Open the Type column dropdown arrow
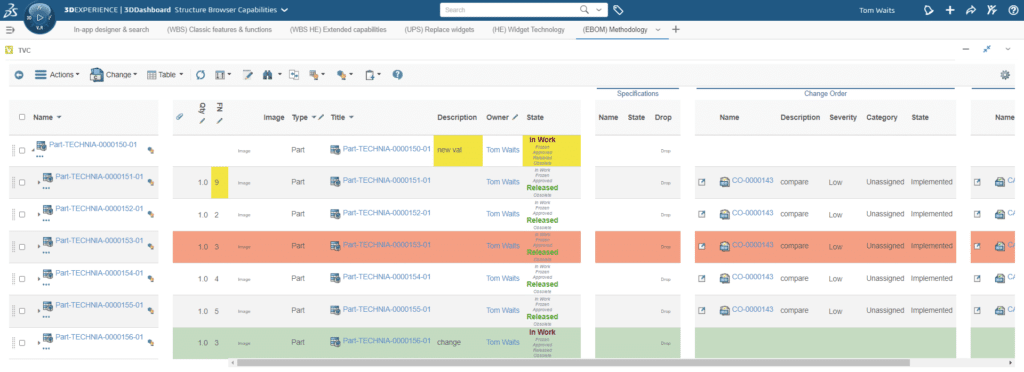 pos(313,117)
